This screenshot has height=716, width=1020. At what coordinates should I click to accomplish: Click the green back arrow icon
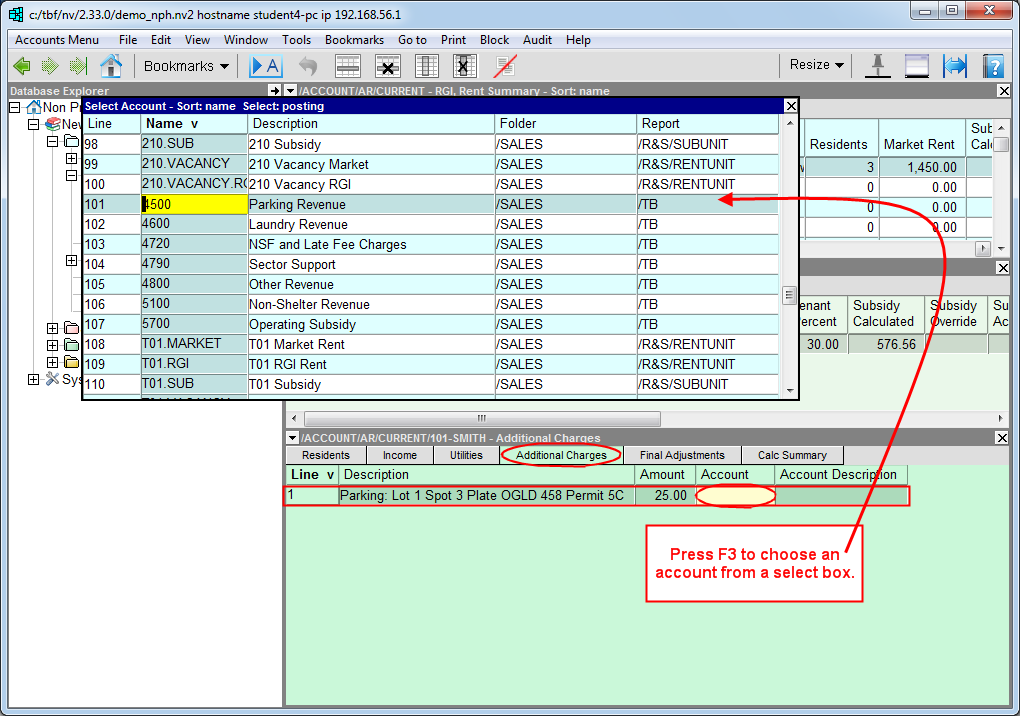point(22,66)
